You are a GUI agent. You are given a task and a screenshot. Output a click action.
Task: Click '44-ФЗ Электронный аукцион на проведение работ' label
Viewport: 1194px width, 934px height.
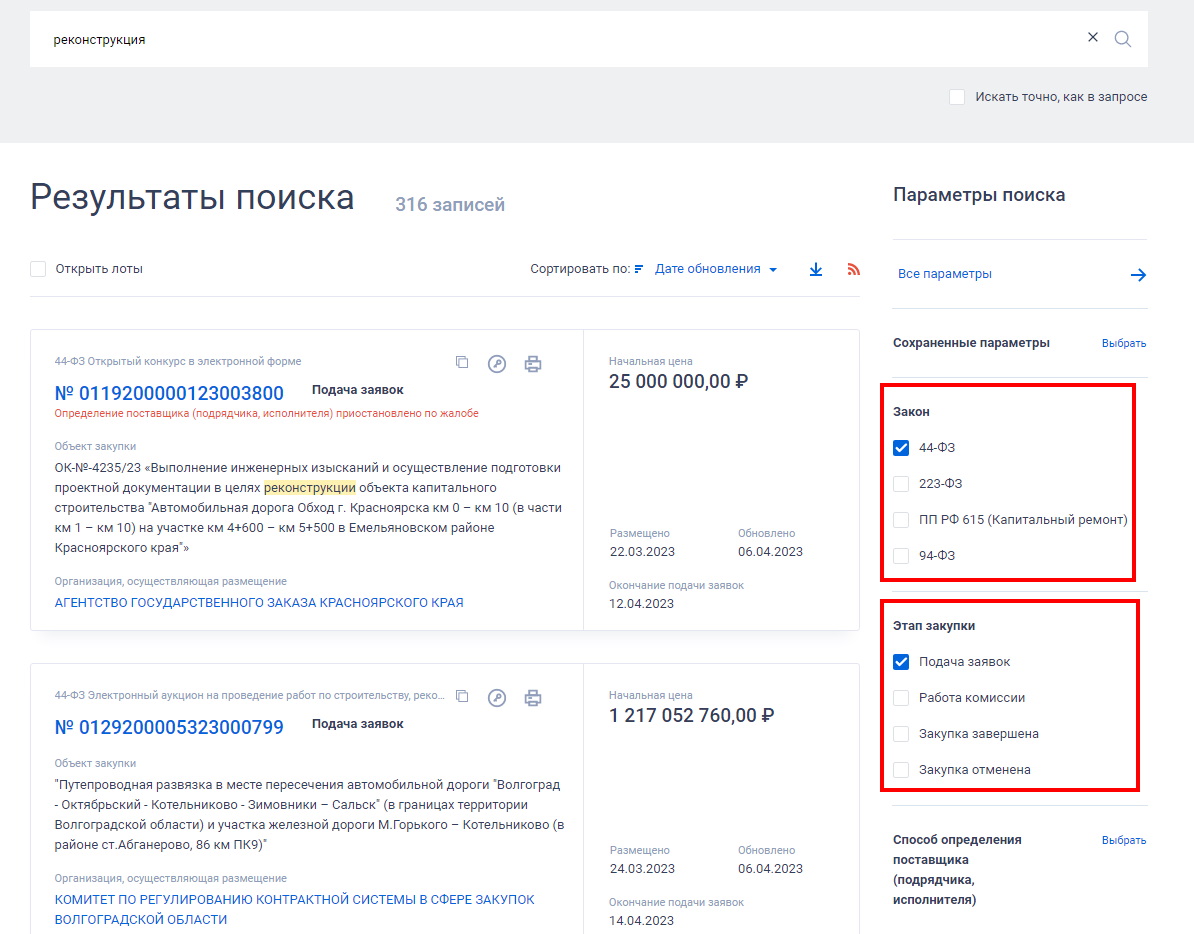click(250, 696)
